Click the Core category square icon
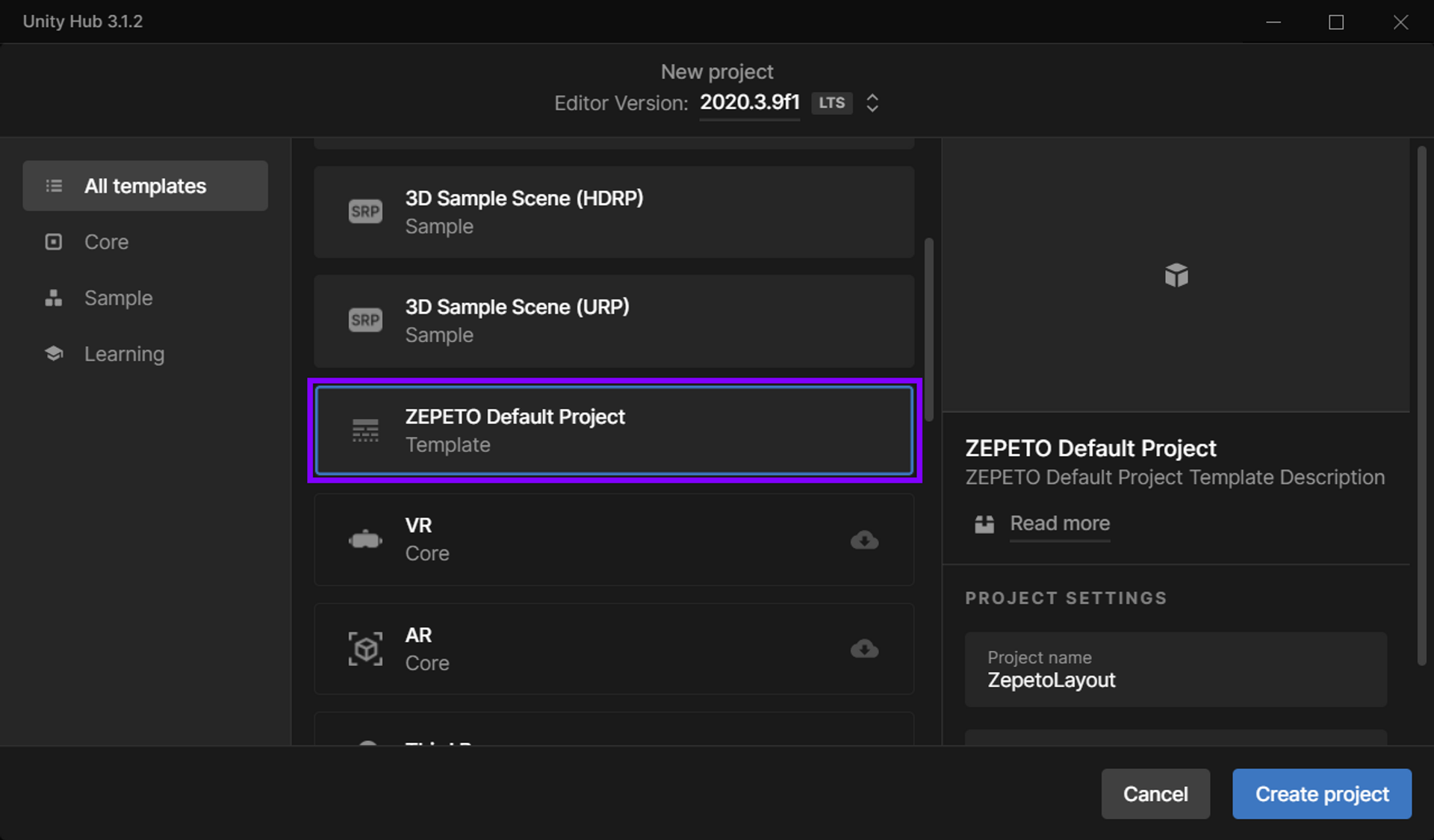 (x=54, y=242)
